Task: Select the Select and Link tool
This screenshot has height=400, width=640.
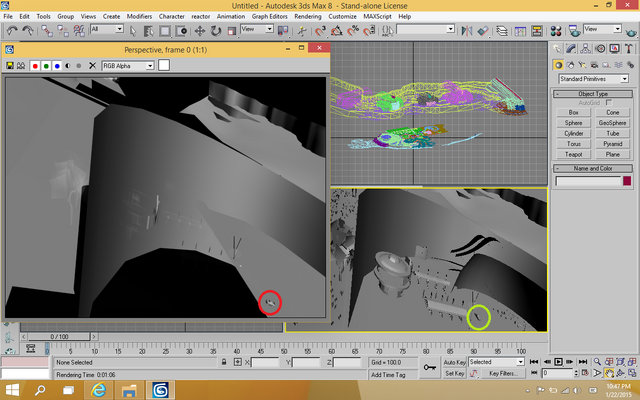Action: (47, 31)
